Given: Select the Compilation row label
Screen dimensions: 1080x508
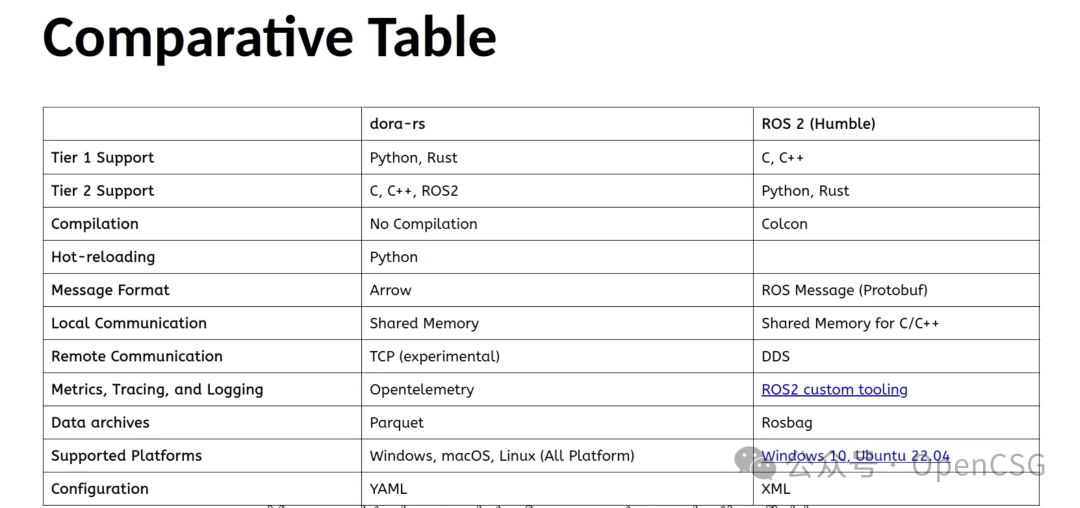Looking at the screenshot, I should point(95,223).
